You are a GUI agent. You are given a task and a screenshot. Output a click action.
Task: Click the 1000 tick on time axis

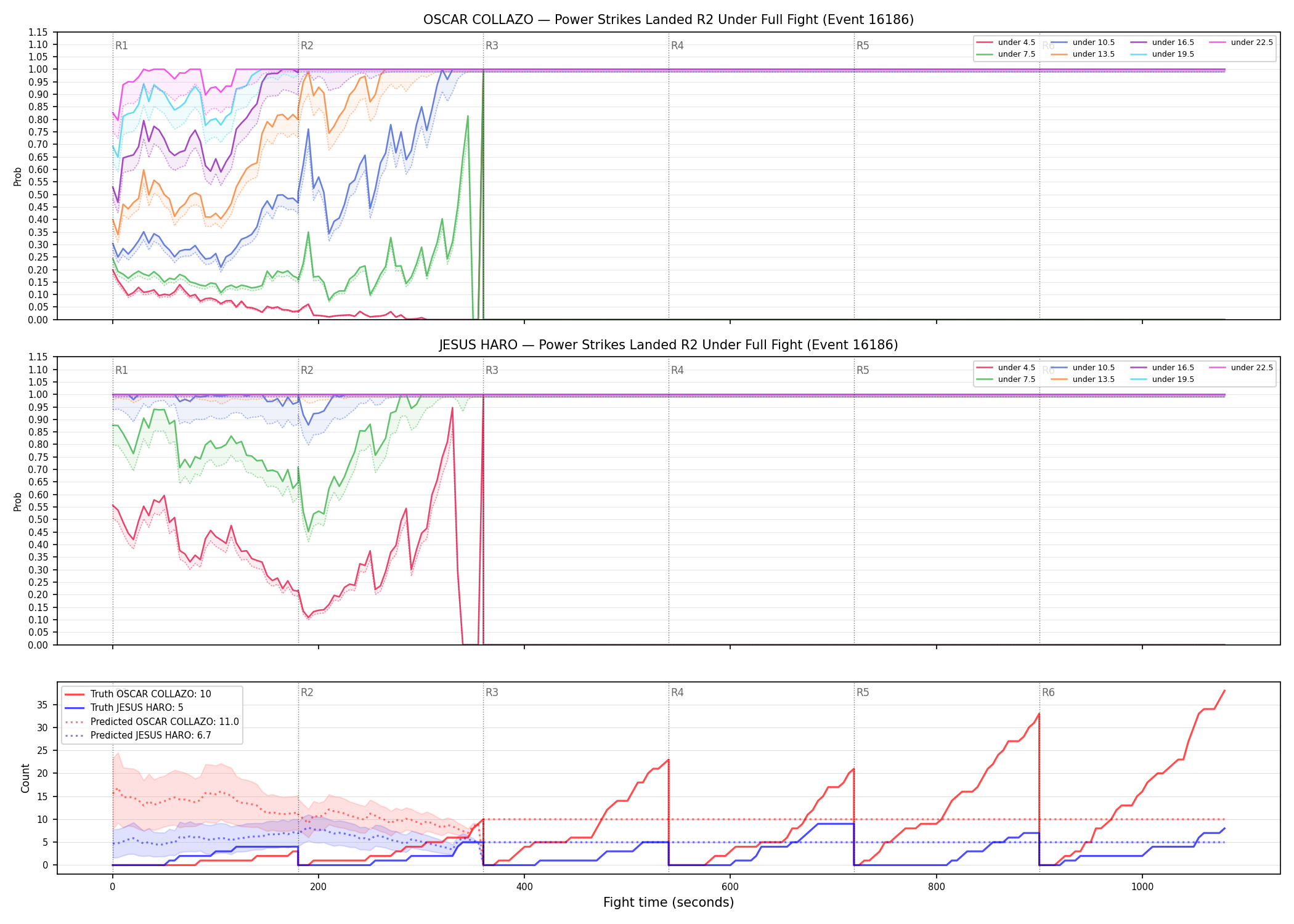[1142, 887]
